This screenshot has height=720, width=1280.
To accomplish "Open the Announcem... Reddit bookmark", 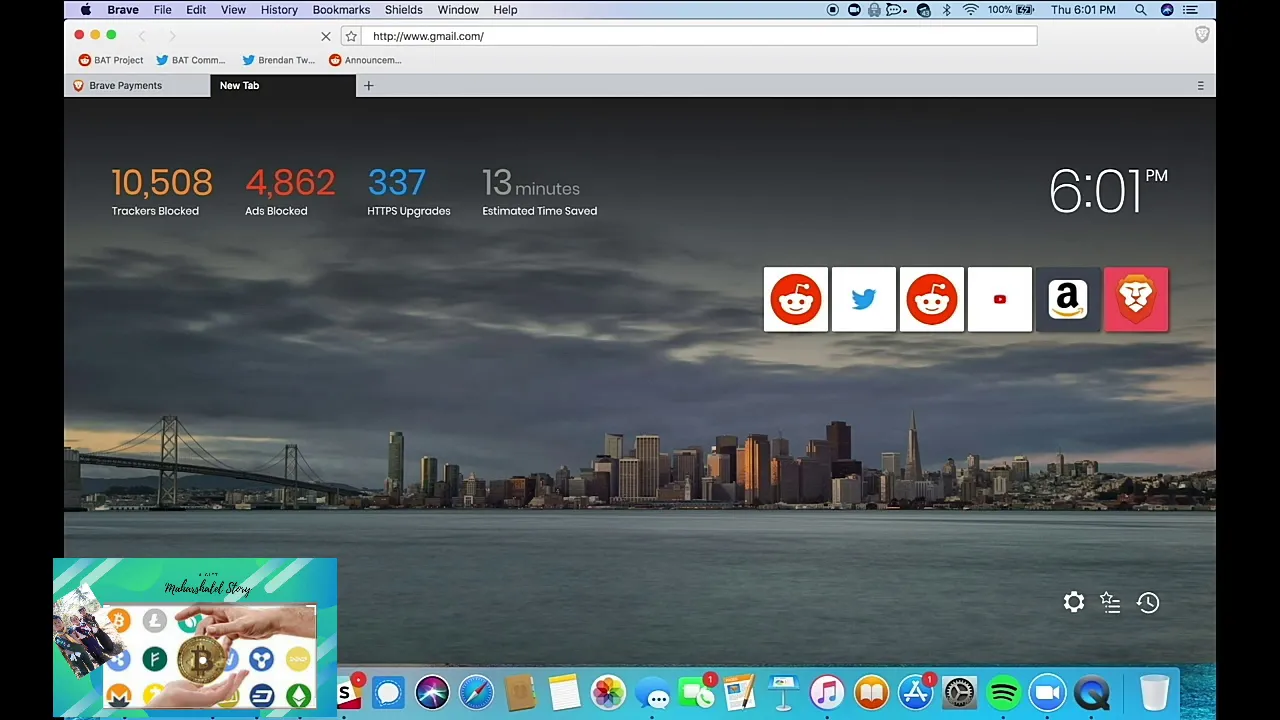I will tap(365, 60).
